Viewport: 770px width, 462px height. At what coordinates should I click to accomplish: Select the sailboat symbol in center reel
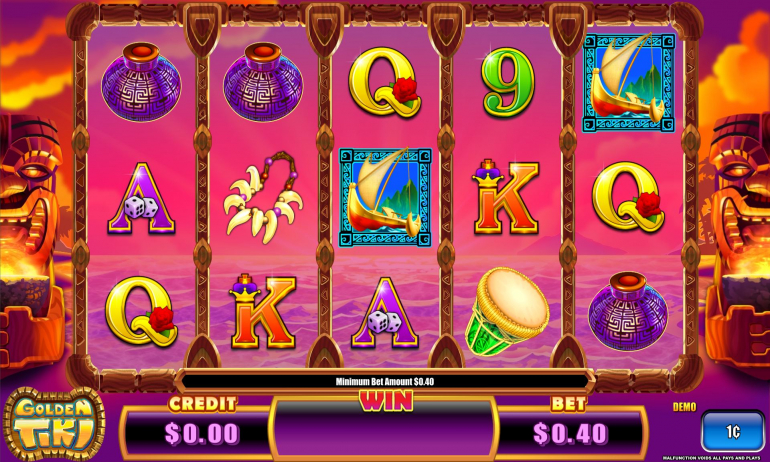coord(385,197)
